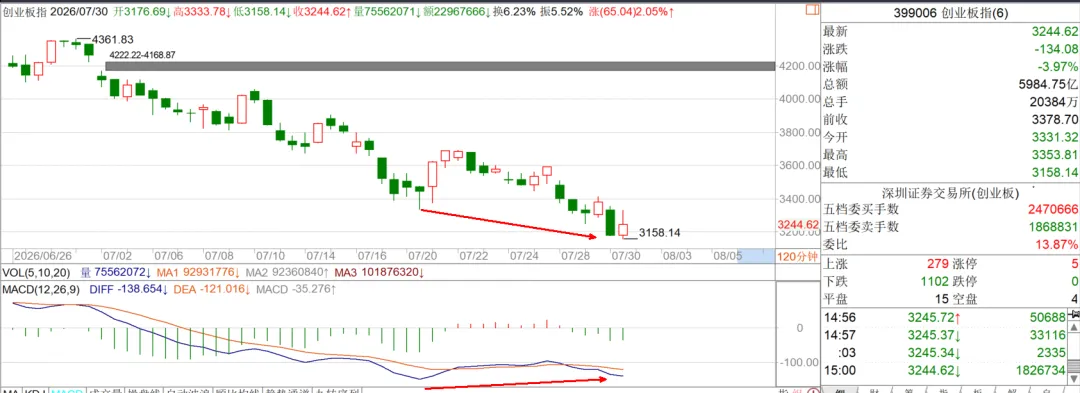Screen dimensions: 1080x393
Task: Click the 最新 3244.62 quote row
Action: (x=951, y=32)
